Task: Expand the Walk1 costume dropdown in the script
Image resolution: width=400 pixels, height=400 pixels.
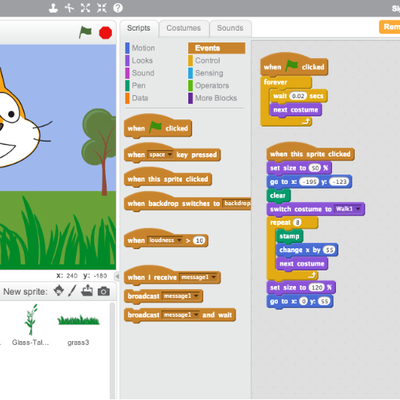Action: (x=348, y=209)
